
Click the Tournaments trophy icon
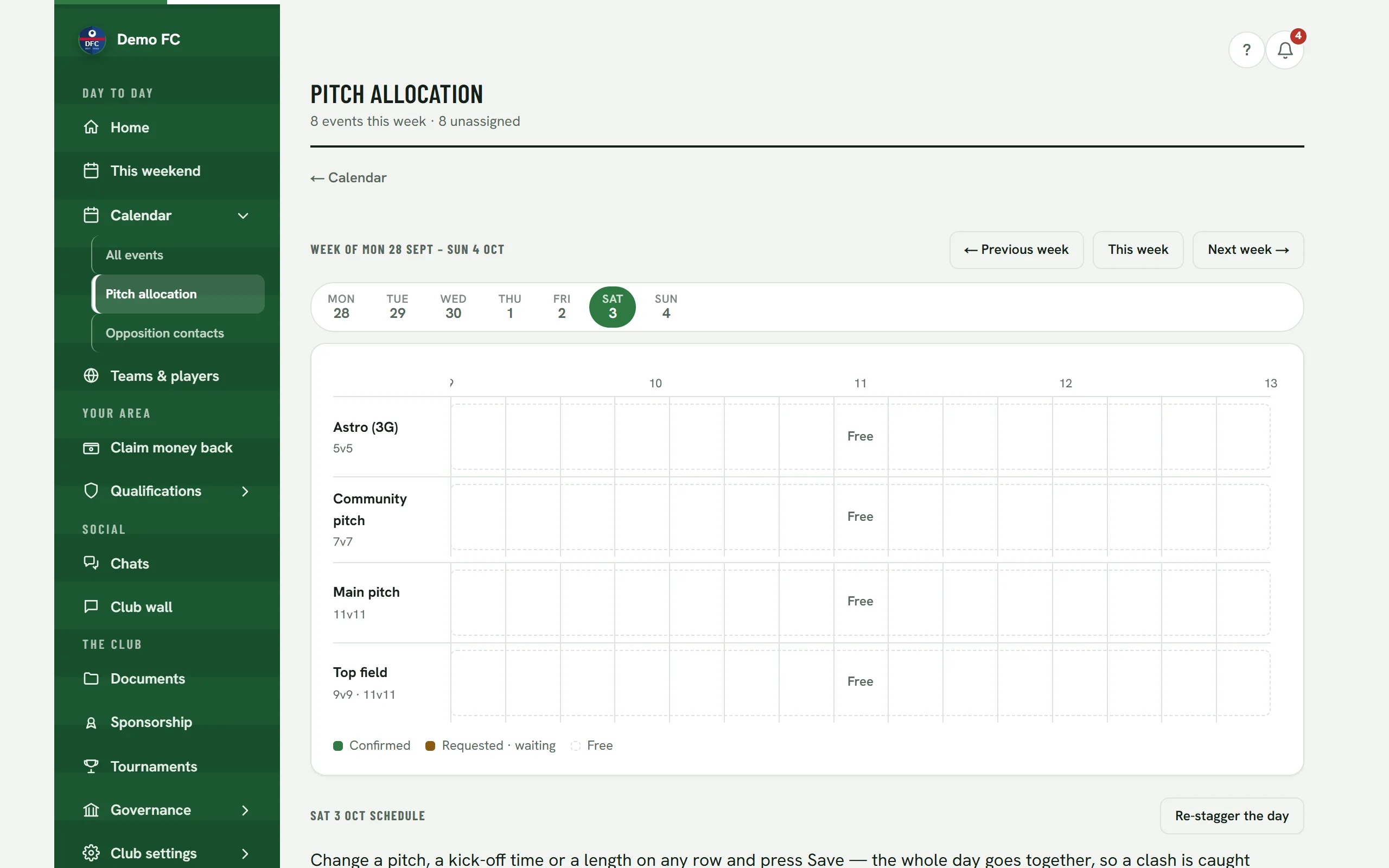[x=91, y=767]
